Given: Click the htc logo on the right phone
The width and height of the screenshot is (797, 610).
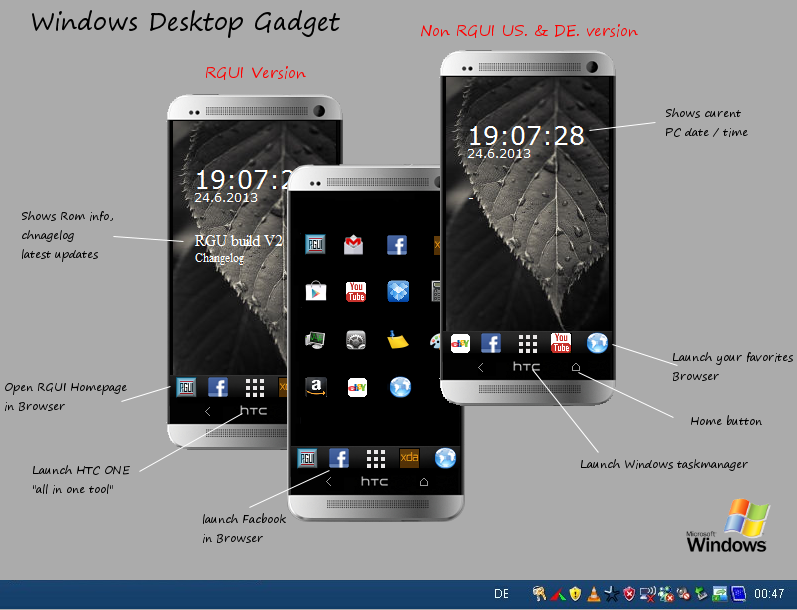Looking at the screenshot, I should coord(527,367).
